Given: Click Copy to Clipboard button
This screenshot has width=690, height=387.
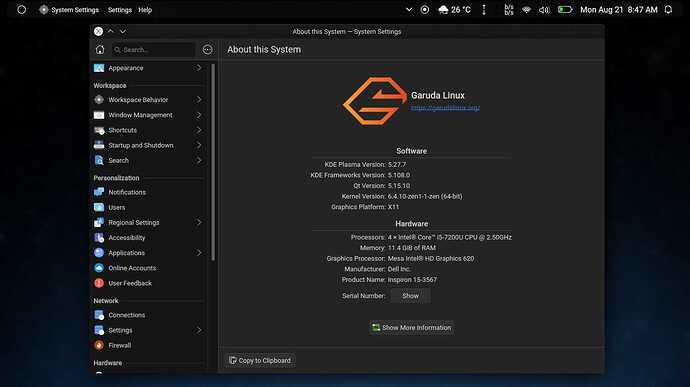Looking at the screenshot, I should pos(260,361).
